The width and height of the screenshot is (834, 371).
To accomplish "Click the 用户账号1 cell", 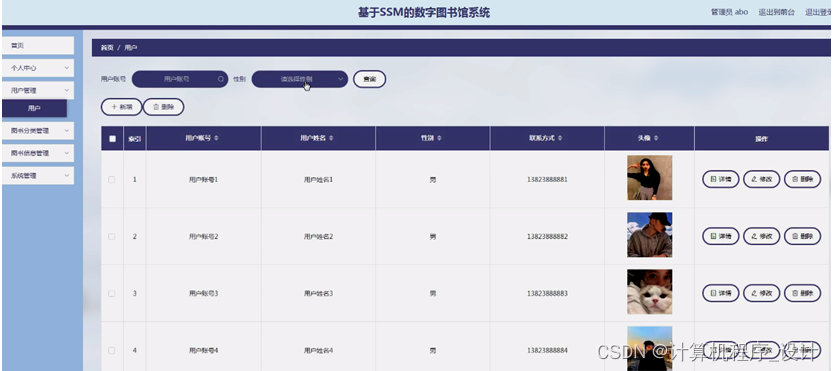I will coord(204,180).
